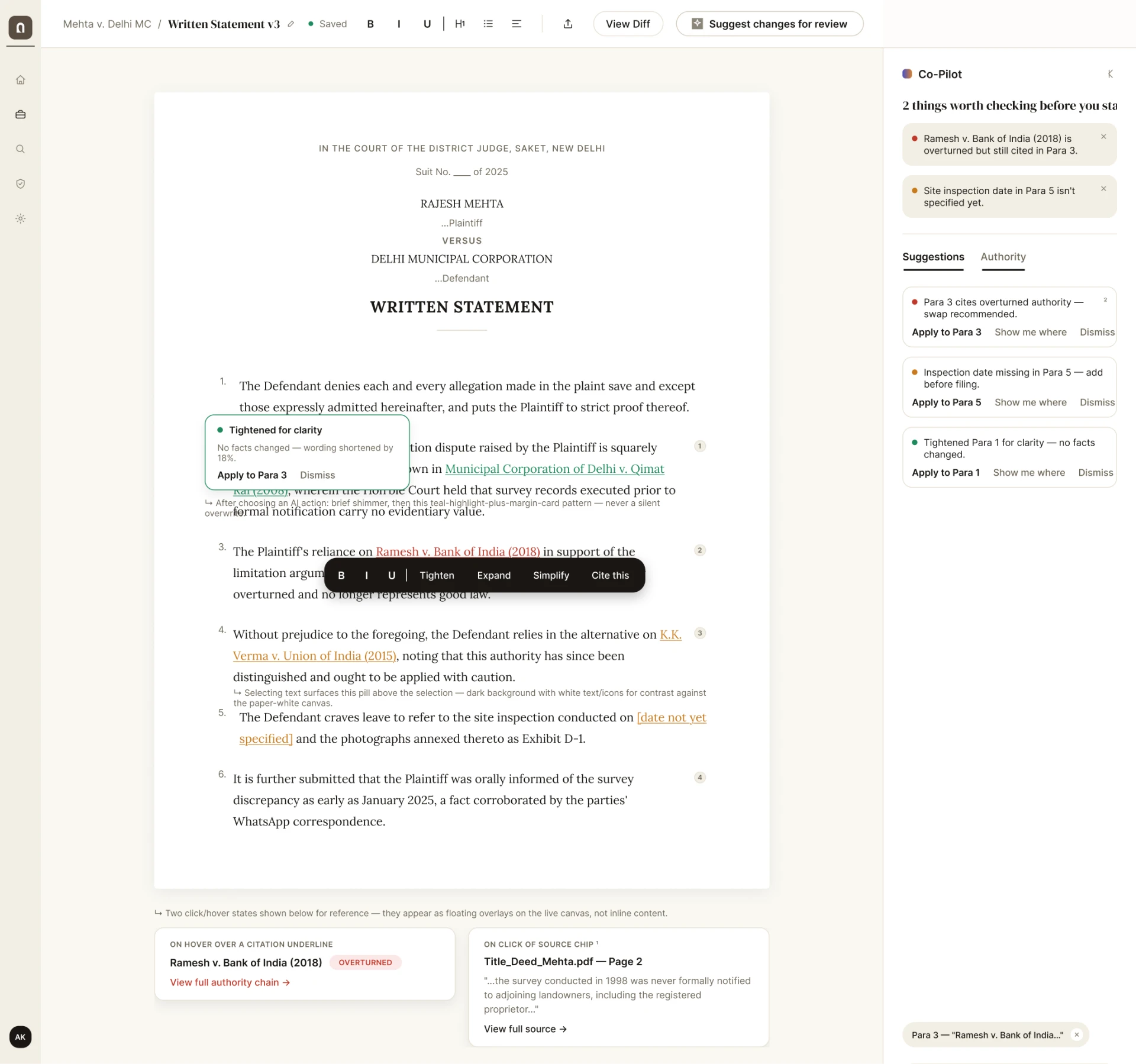Toggle Underline in the top toolbar
Image resolution: width=1136 pixels, height=1064 pixels.
click(x=427, y=24)
